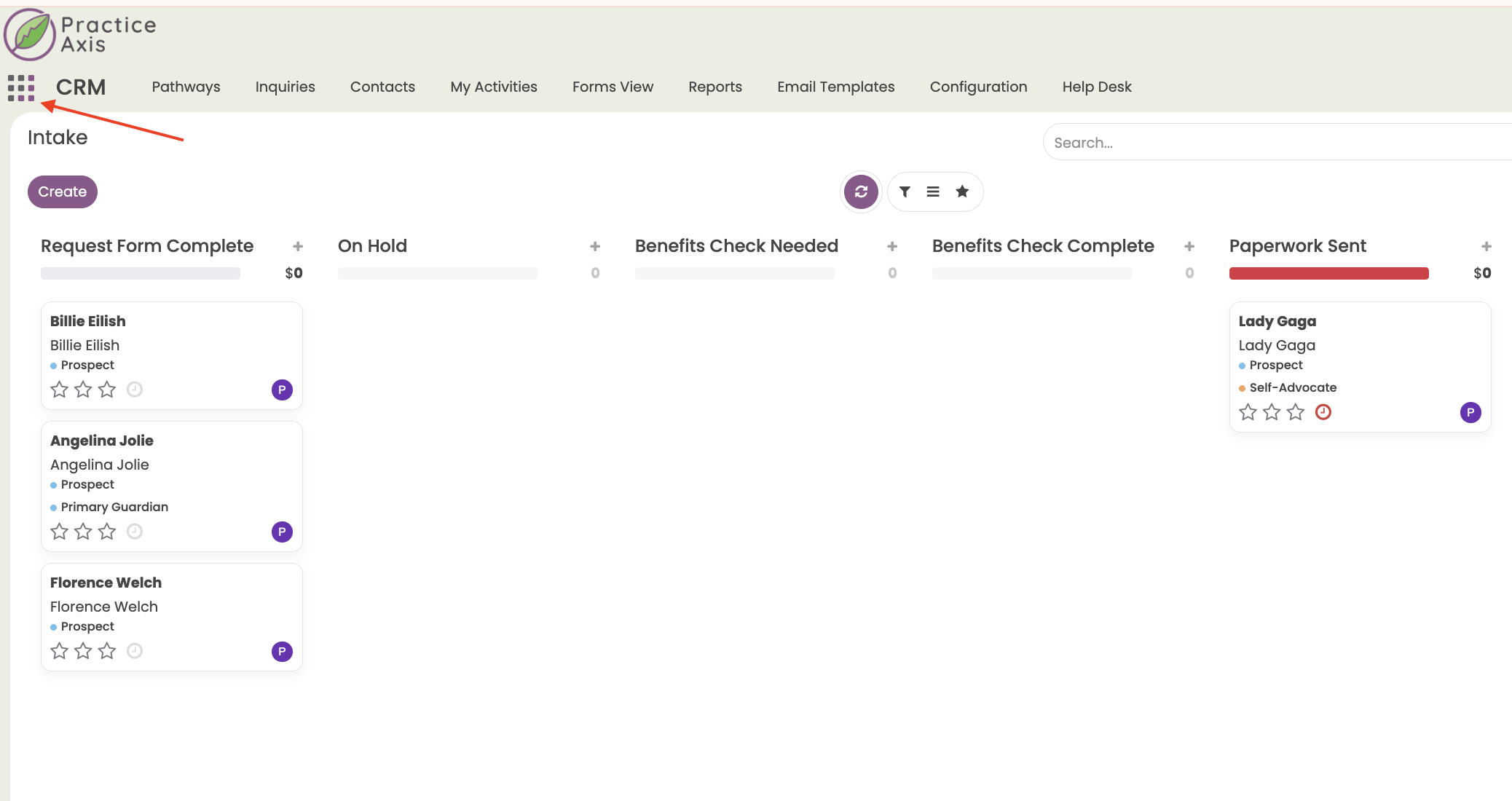Quick add plus in Paperwork Sent column

[1487, 246]
